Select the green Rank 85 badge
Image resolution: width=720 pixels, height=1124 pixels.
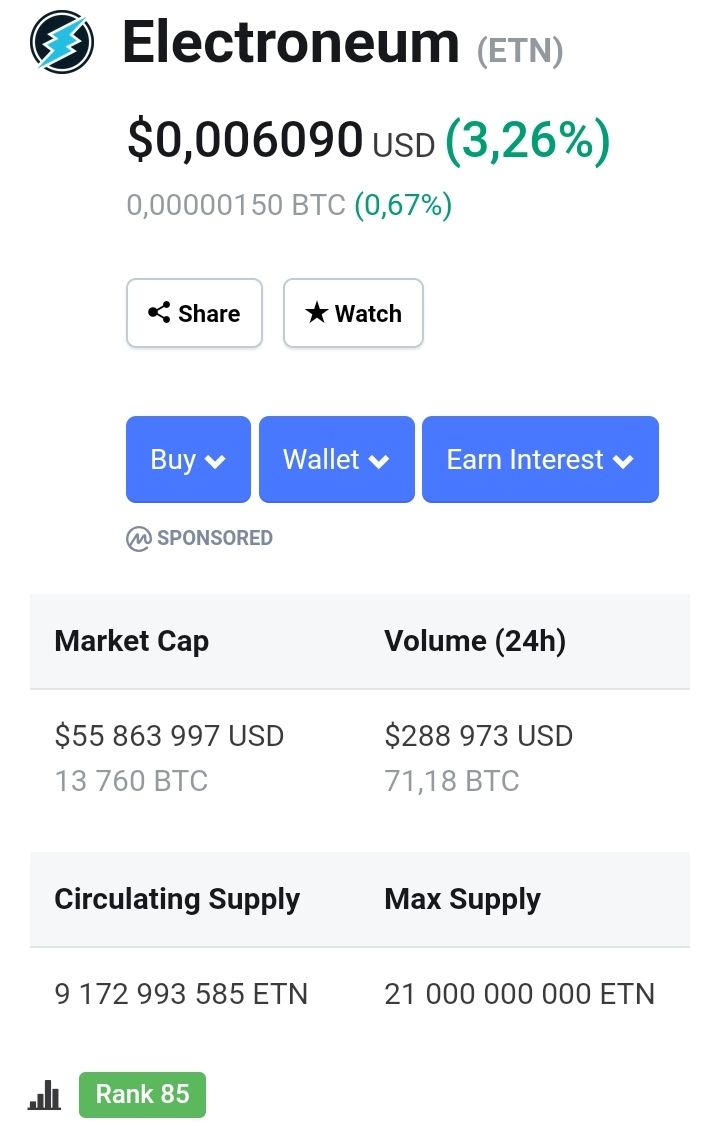(x=142, y=1095)
